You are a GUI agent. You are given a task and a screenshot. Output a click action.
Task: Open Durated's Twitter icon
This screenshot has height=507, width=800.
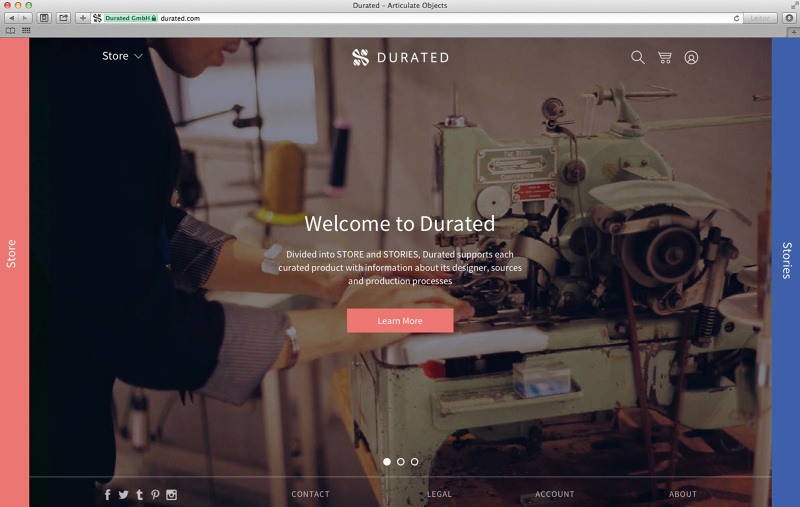124,494
